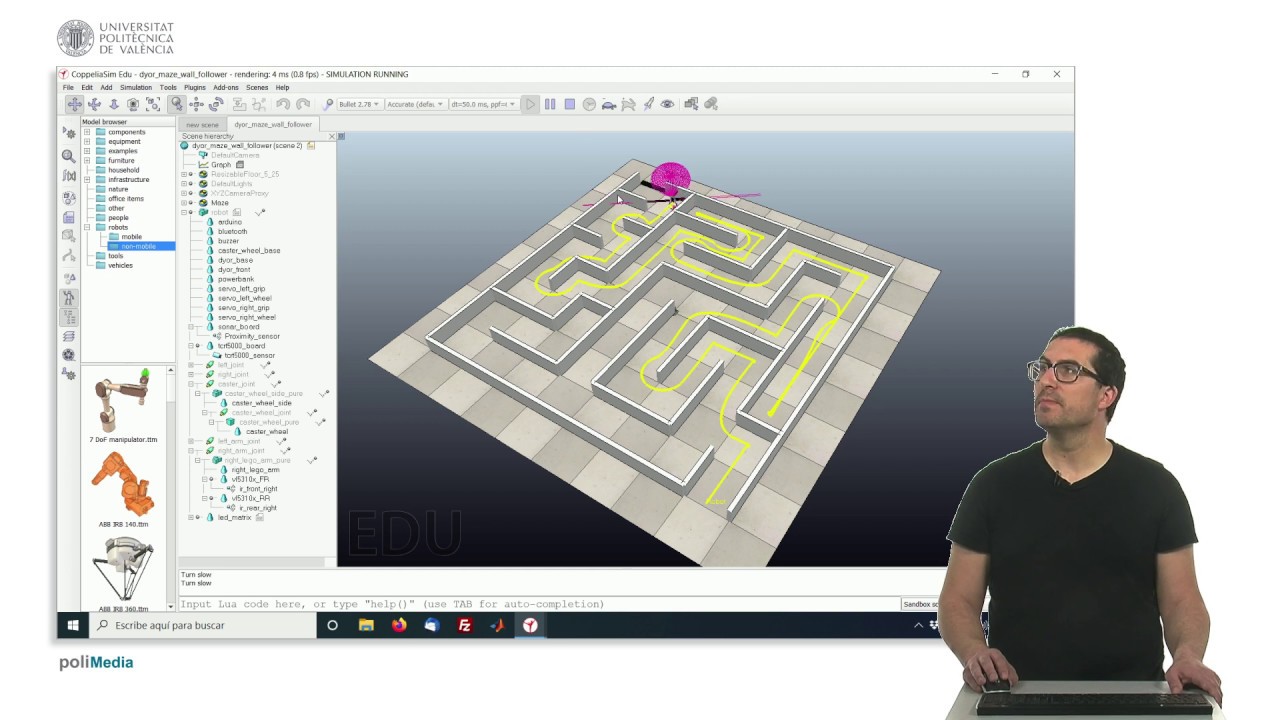Image resolution: width=1280 pixels, height=720 pixels.
Task: Collapse the robot node in hierarchy
Action: (x=184, y=213)
